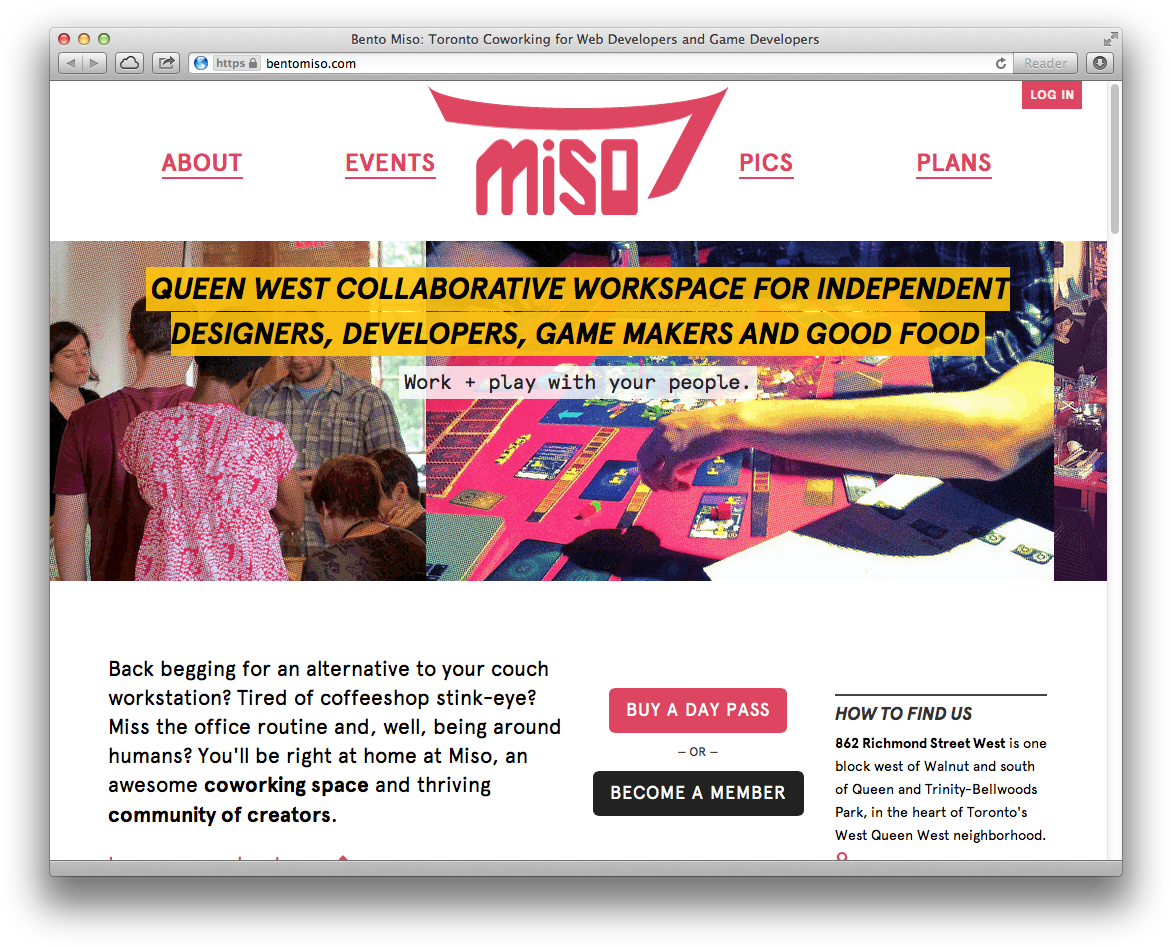Reload the page with refresh icon
The width and height of the screenshot is (1171, 947).
click(1001, 63)
